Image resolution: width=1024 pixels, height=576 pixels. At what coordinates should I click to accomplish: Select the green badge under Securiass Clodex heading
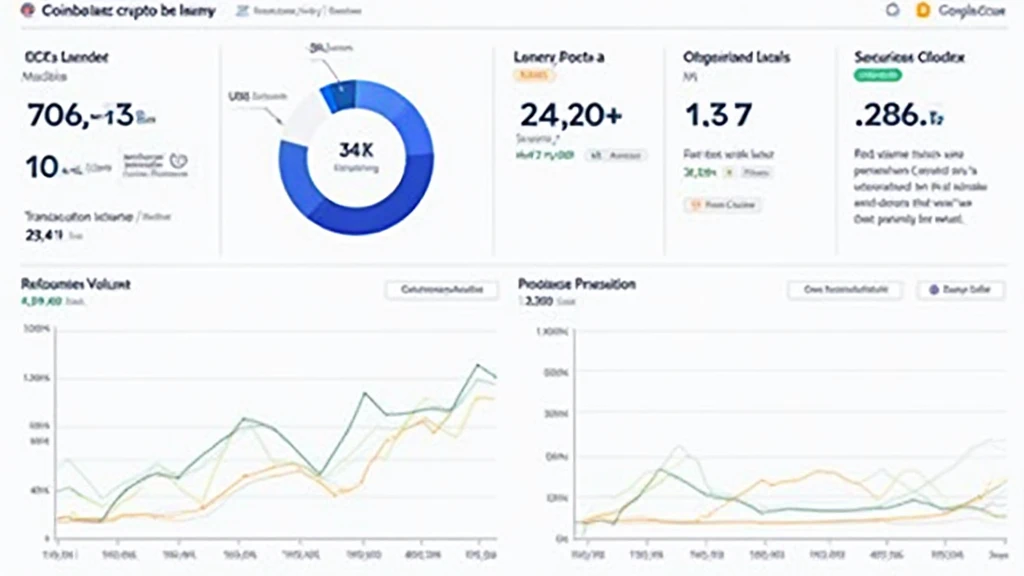pyautogui.click(x=877, y=75)
